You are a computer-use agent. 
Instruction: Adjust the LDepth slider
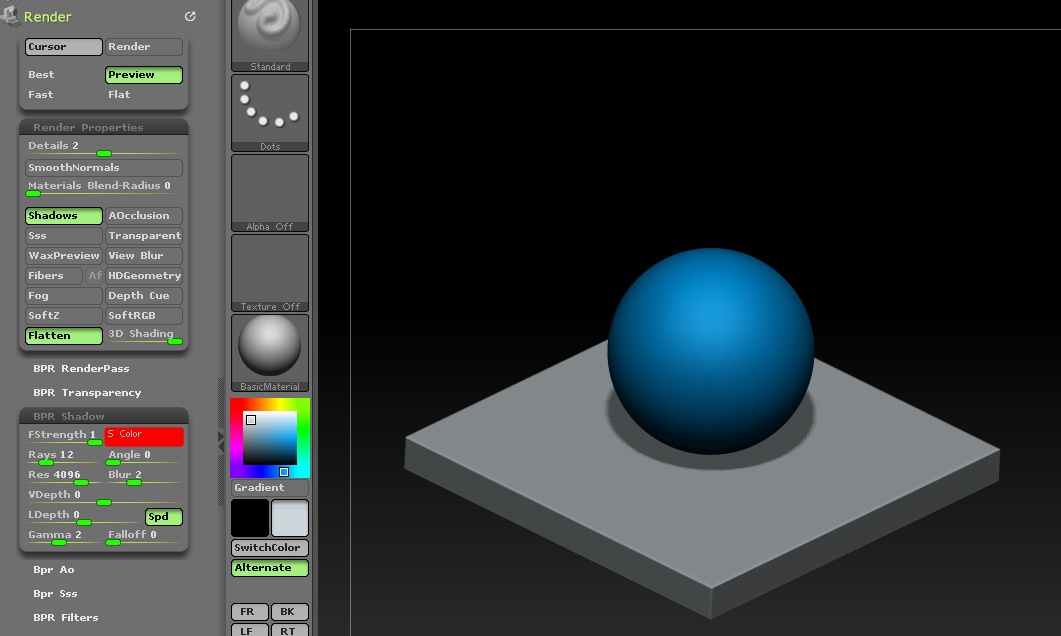[83, 516]
